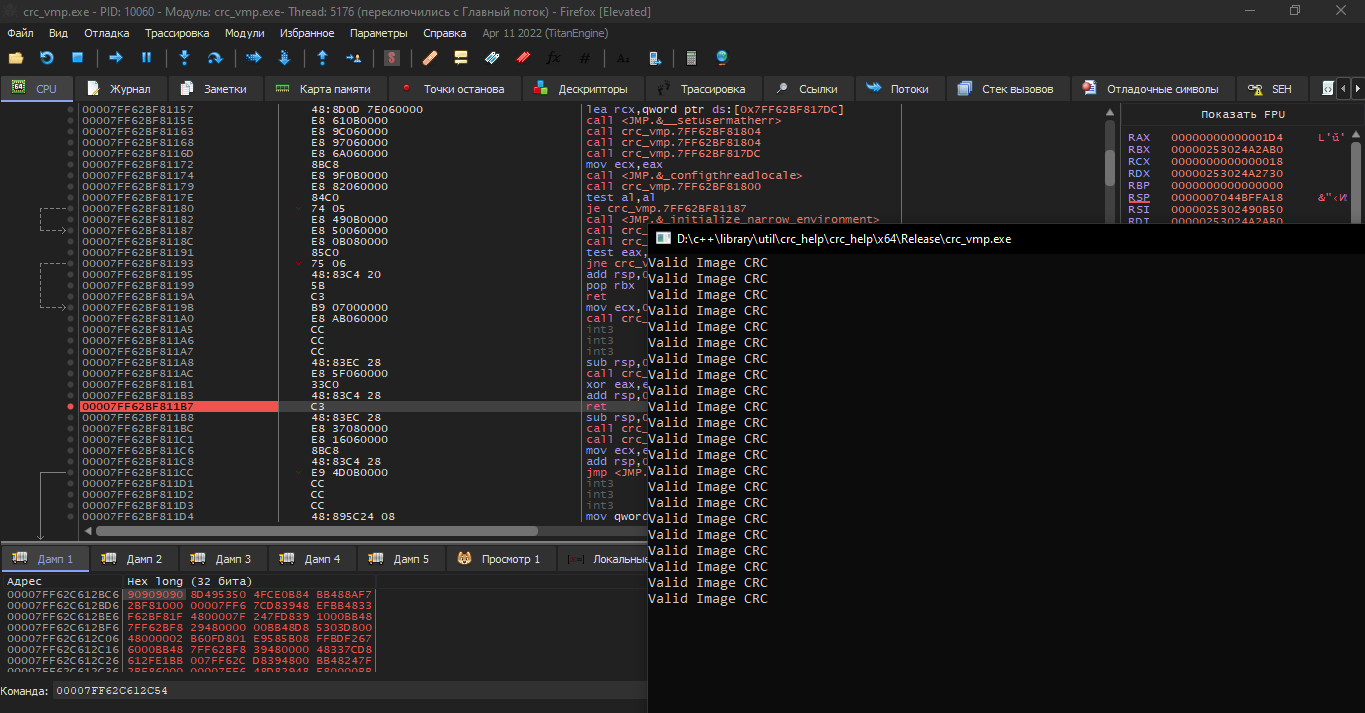1365x713 pixels.
Task: Toggle breakpoint bullet at address 00007FF62BF81157
Action: click(x=70, y=109)
